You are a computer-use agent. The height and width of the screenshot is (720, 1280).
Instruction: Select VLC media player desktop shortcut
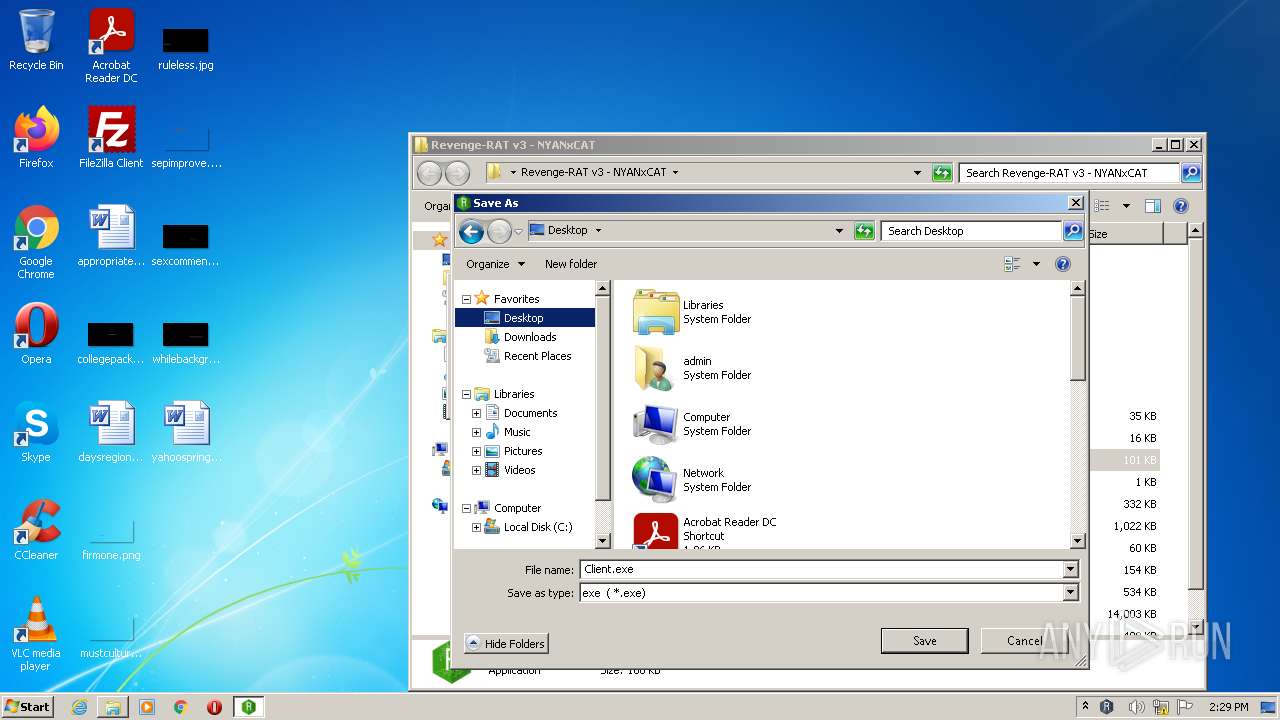pos(36,634)
